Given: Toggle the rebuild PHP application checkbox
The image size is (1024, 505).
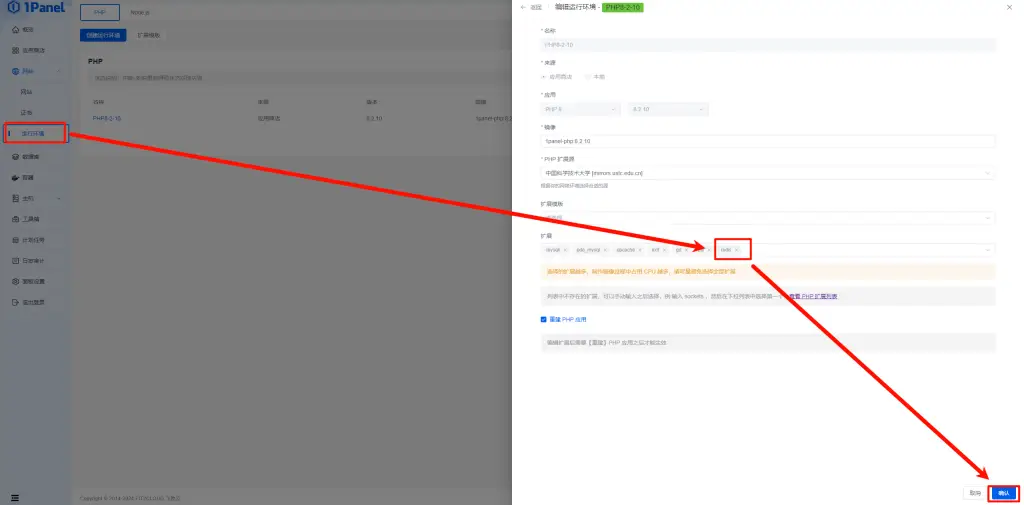Looking at the screenshot, I should click(x=544, y=320).
